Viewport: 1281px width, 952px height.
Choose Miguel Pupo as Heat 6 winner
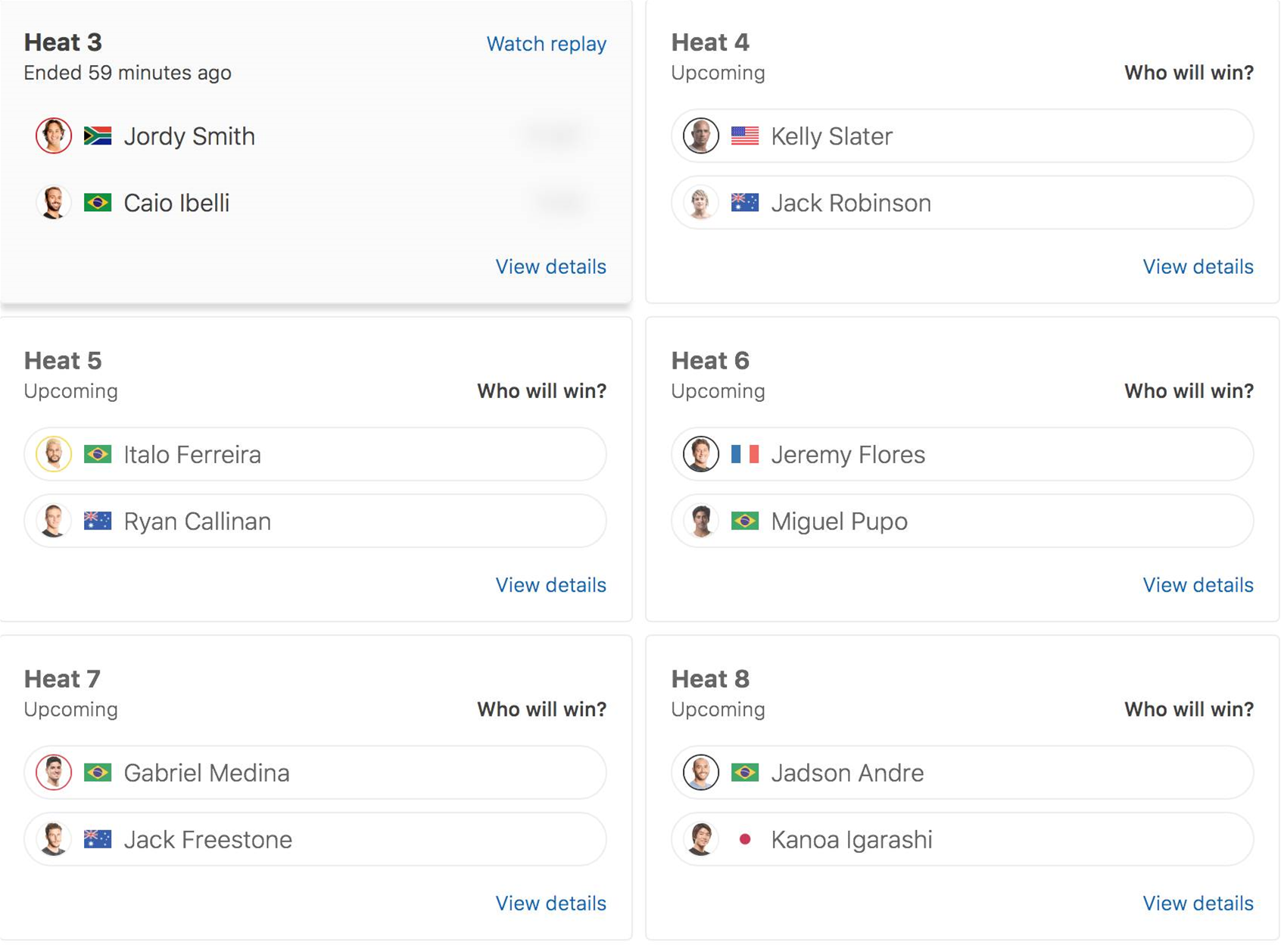pyautogui.click(x=962, y=521)
